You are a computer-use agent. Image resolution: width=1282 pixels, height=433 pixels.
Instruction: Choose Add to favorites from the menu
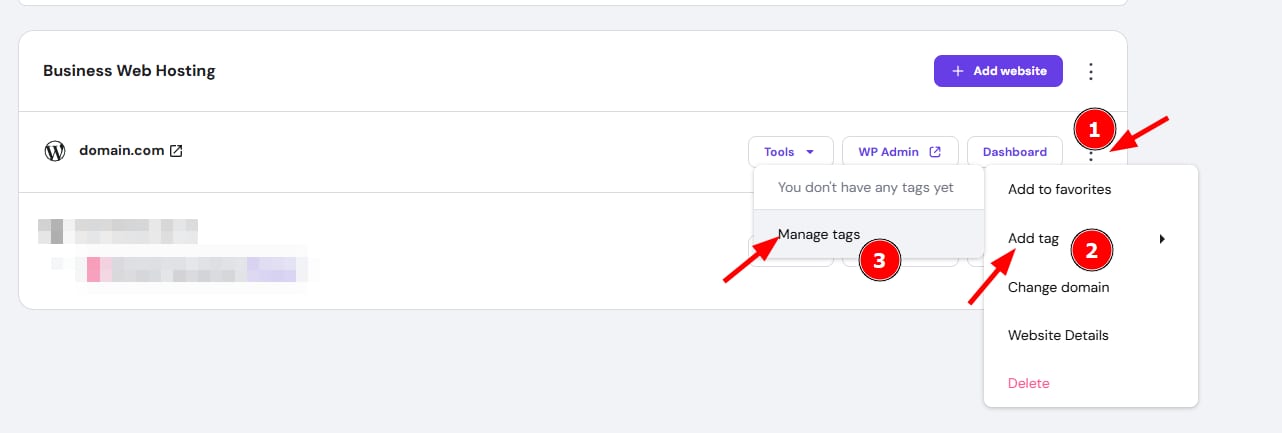(1059, 189)
